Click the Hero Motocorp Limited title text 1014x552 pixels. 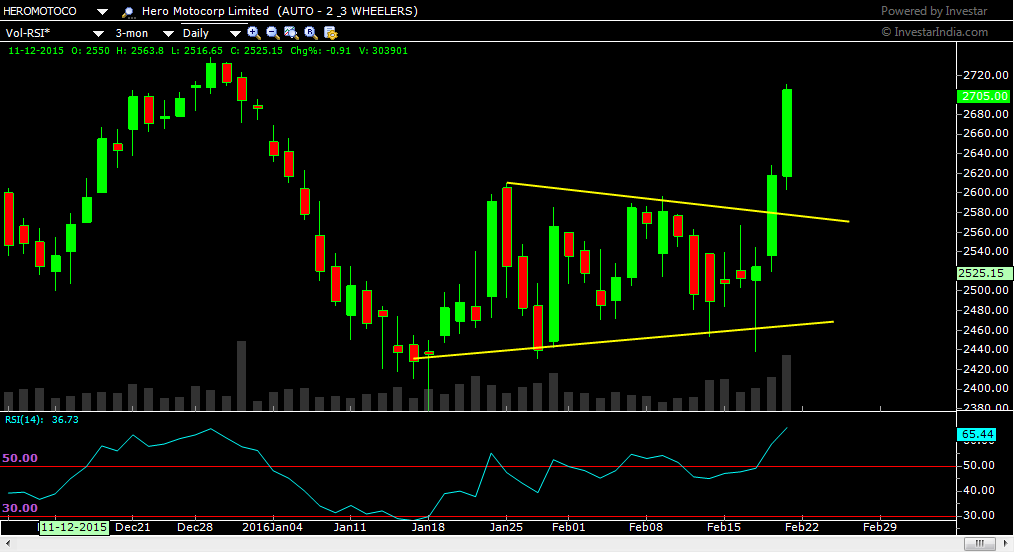coord(205,11)
